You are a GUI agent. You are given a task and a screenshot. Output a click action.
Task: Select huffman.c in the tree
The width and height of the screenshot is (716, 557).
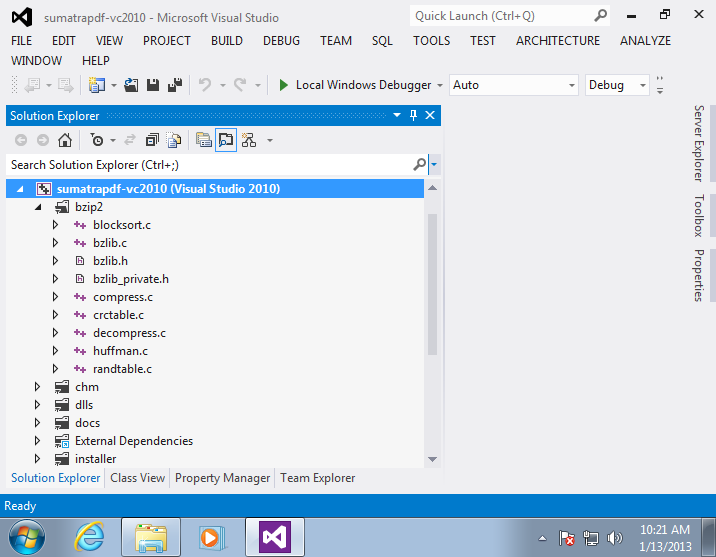121,351
